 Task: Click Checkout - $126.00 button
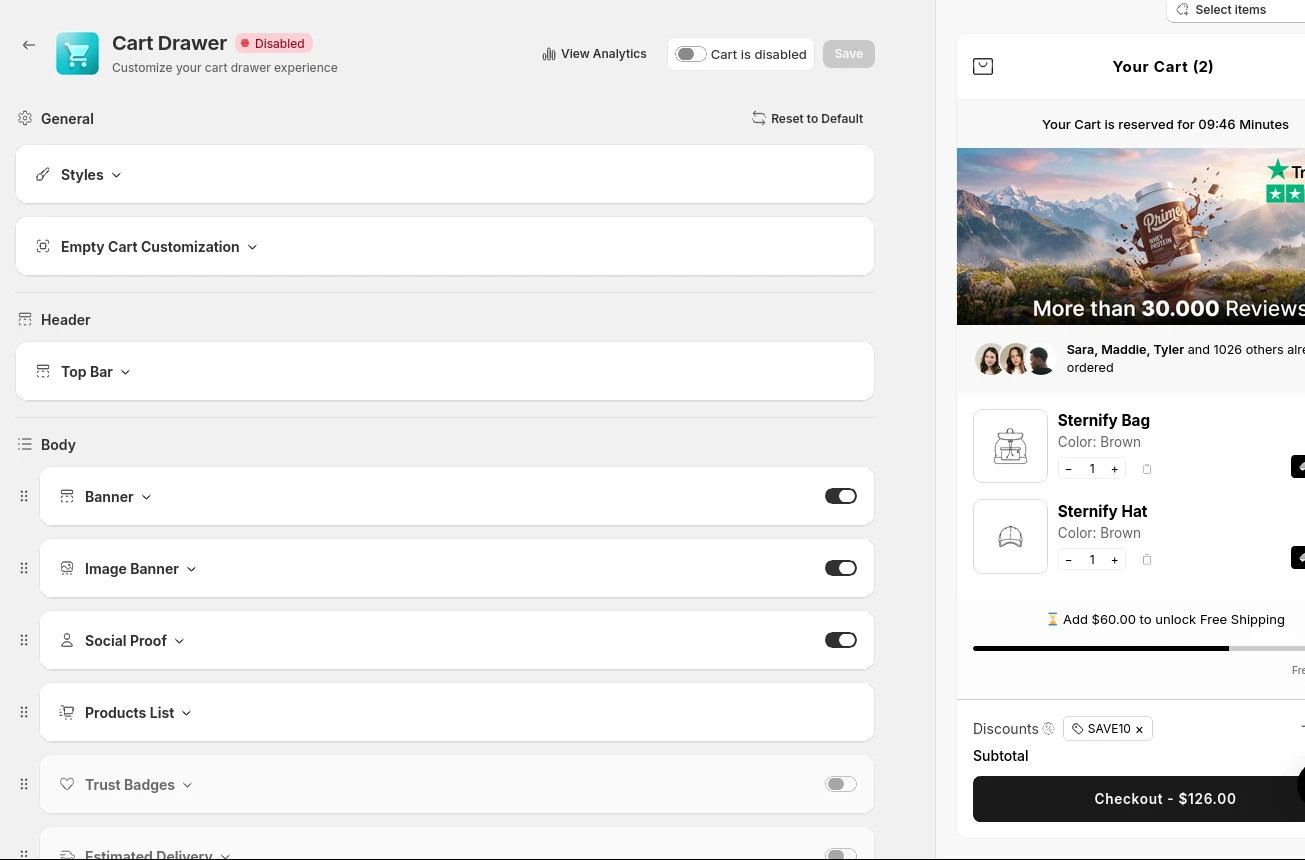1139,799
